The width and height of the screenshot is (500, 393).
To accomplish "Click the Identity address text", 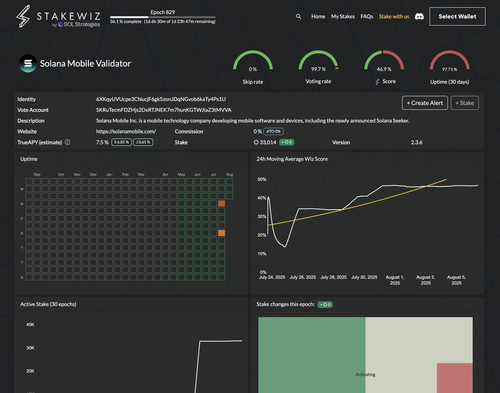I will pos(161,99).
